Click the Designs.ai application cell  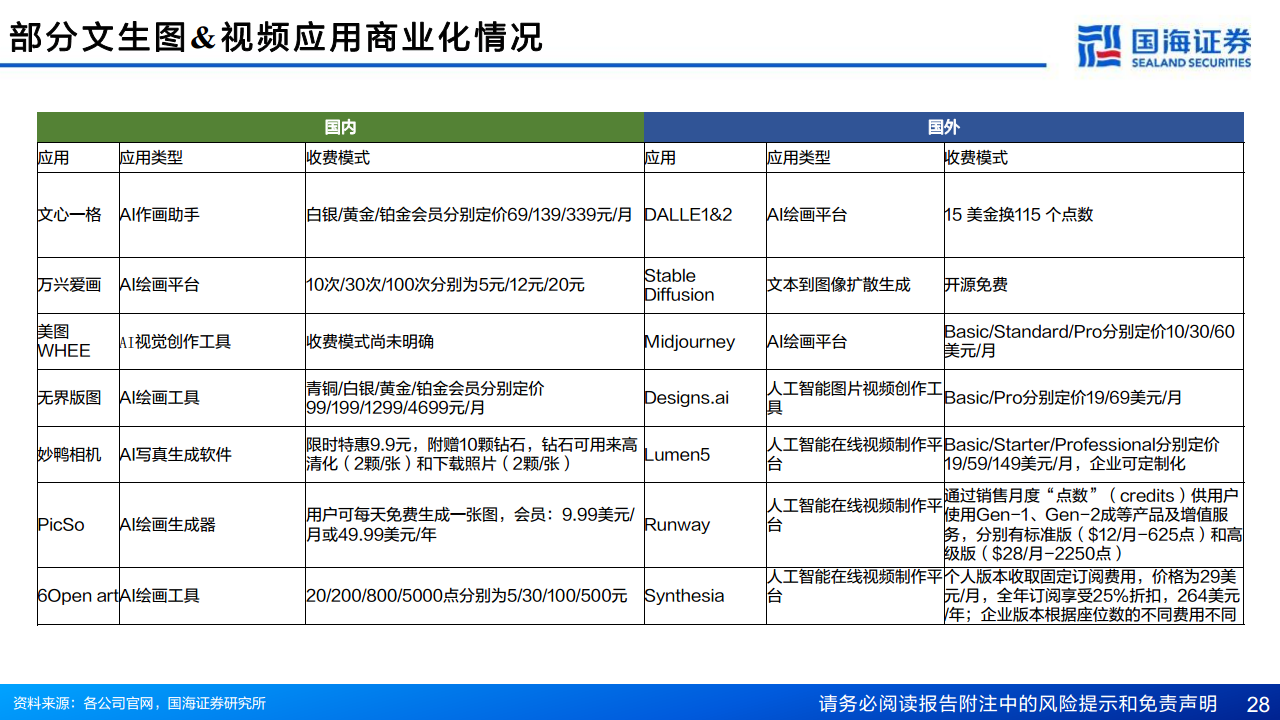705,398
